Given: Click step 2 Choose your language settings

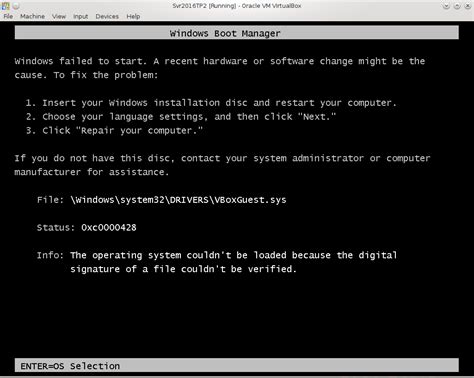Looking at the screenshot, I should pyautogui.click(x=181, y=117).
